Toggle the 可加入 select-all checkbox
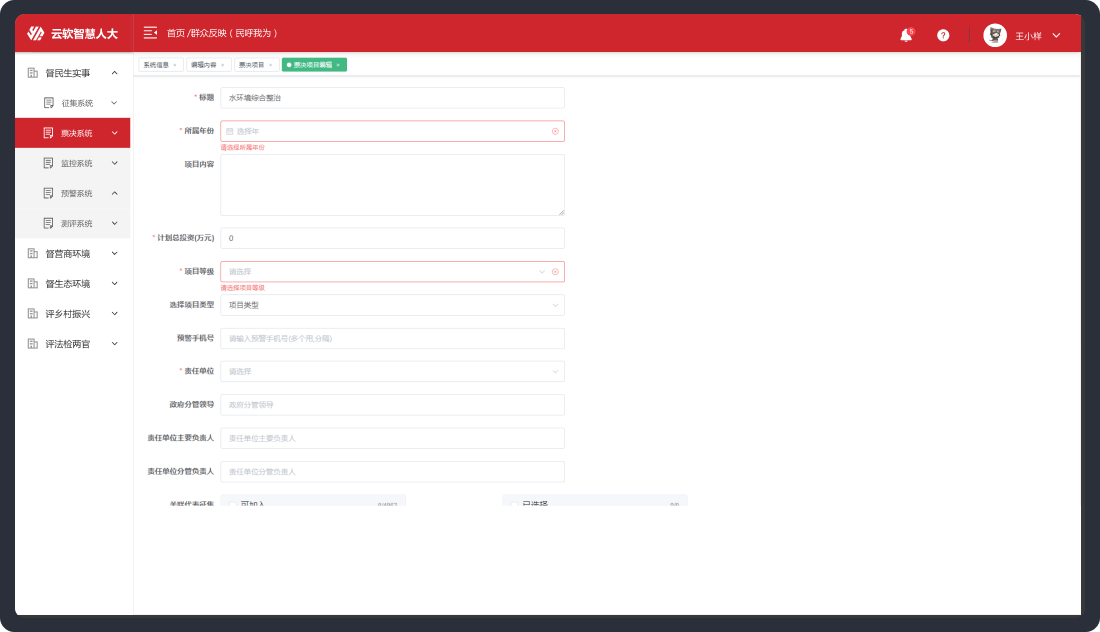The height and width of the screenshot is (632, 1100). tap(231, 504)
